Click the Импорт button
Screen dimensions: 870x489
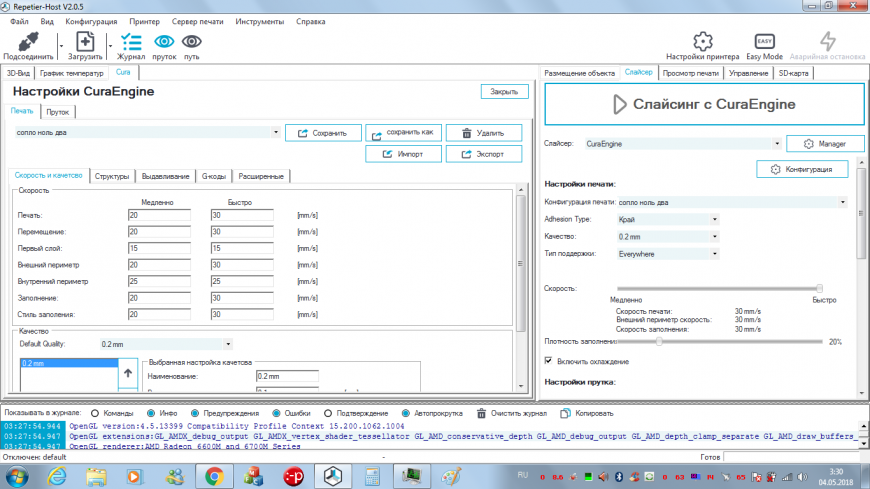[x=403, y=154]
